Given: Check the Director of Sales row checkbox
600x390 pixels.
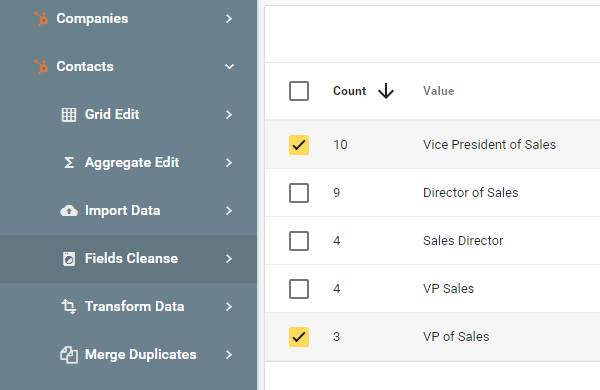Looking at the screenshot, I should [x=299, y=193].
